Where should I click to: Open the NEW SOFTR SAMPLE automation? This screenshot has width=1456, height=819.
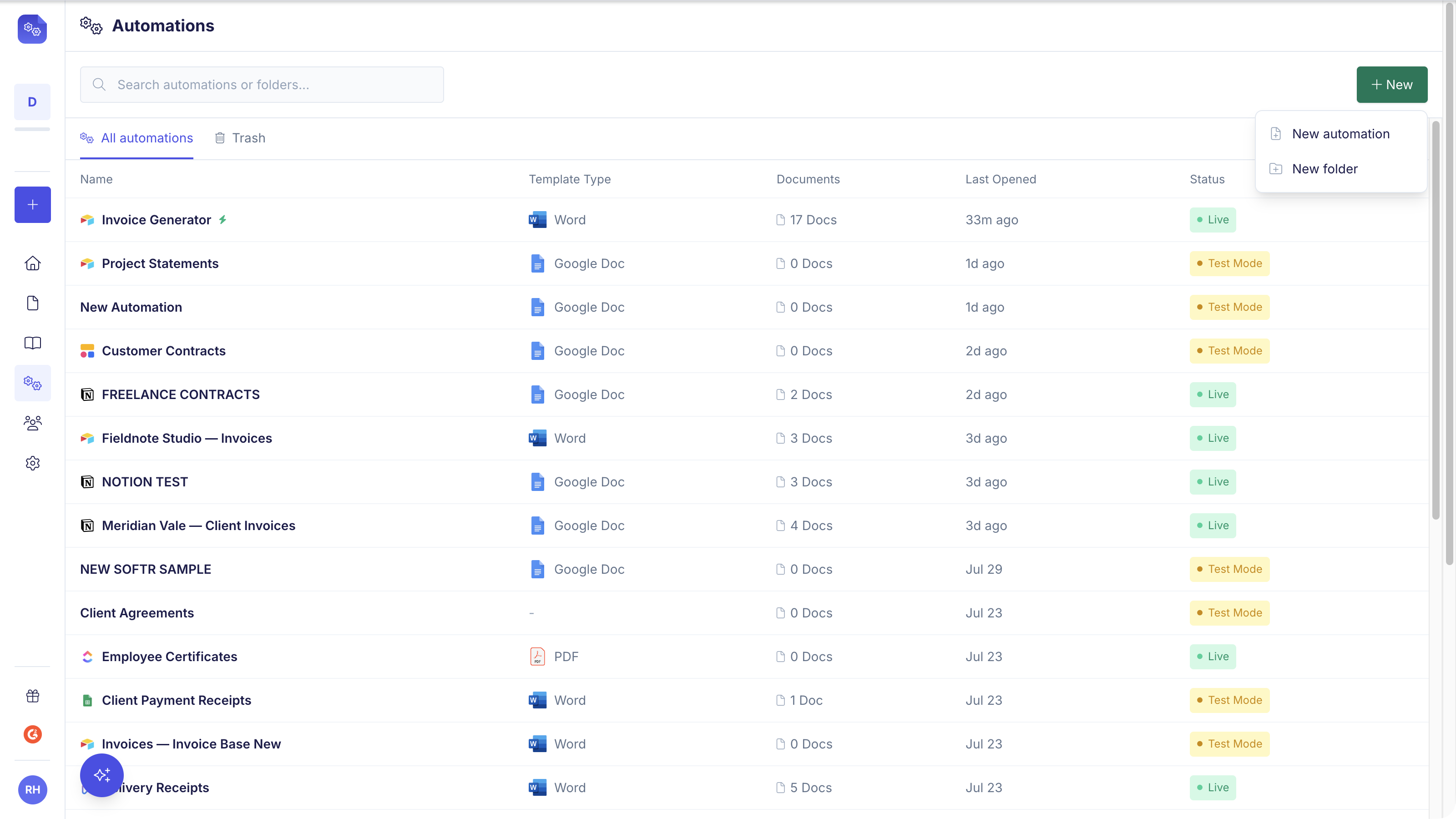145,569
